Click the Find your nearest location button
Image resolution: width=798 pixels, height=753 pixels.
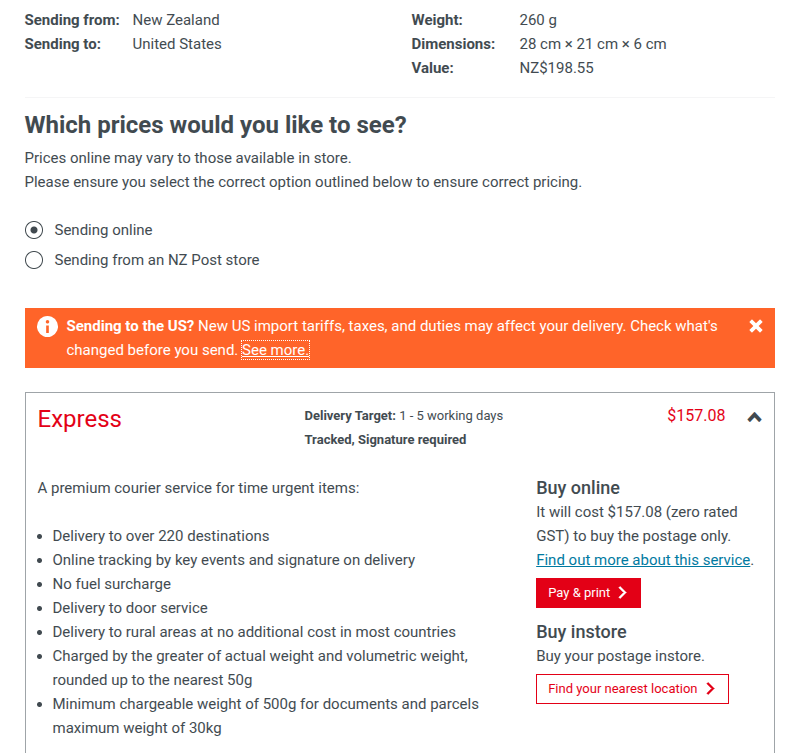tap(632, 689)
